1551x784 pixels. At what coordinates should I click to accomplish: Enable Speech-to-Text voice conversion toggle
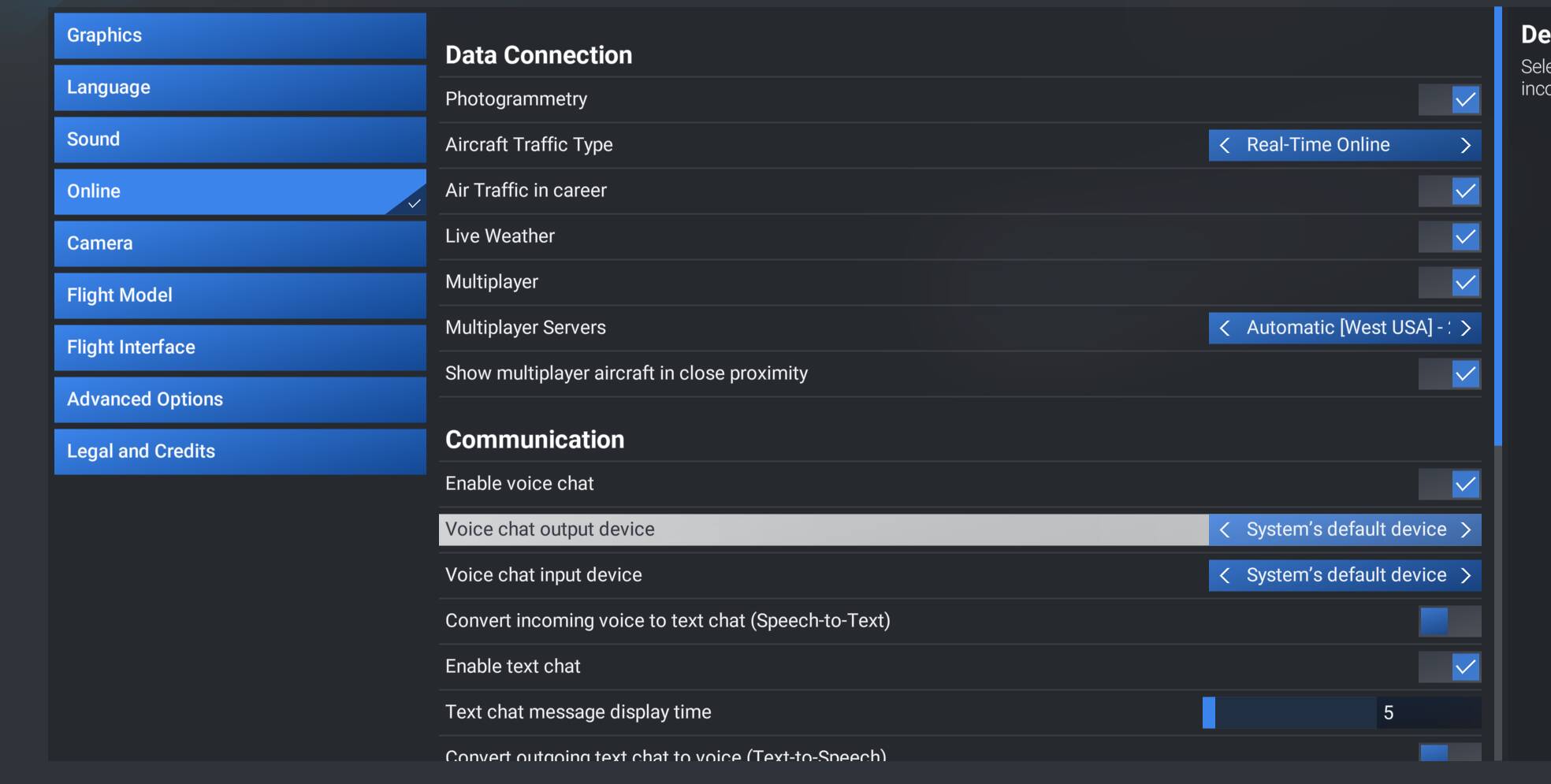pyautogui.click(x=1449, y=621)
